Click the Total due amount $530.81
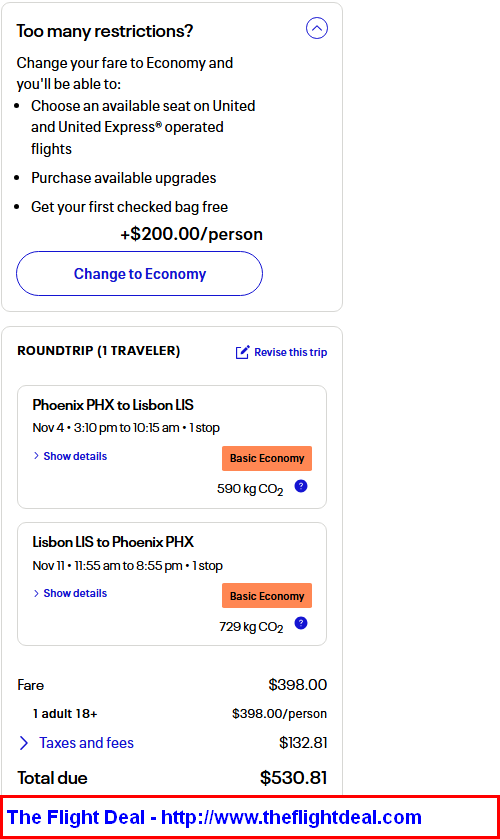 tap(293, 777)
